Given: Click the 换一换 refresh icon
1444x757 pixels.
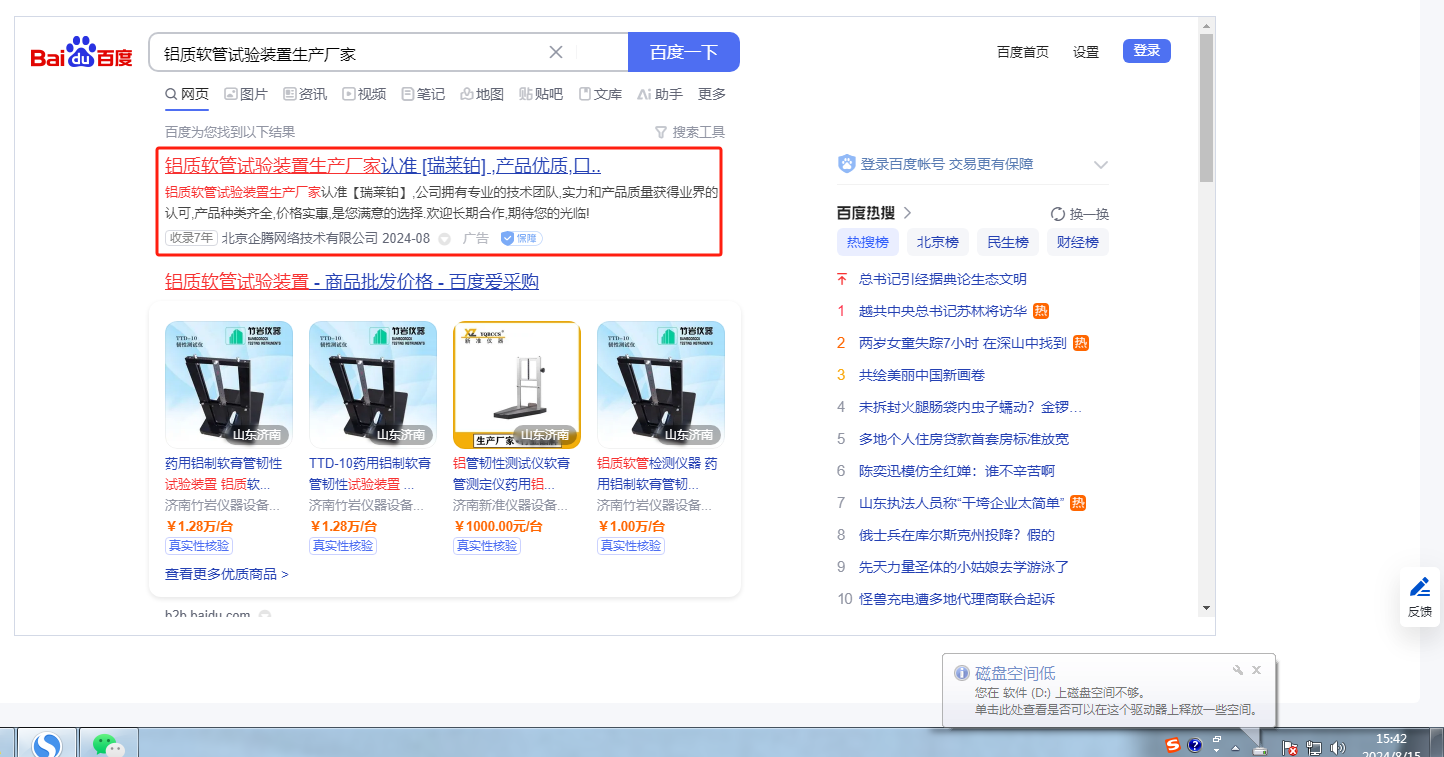Looking at the screenshot, I should click(1057, 214).
